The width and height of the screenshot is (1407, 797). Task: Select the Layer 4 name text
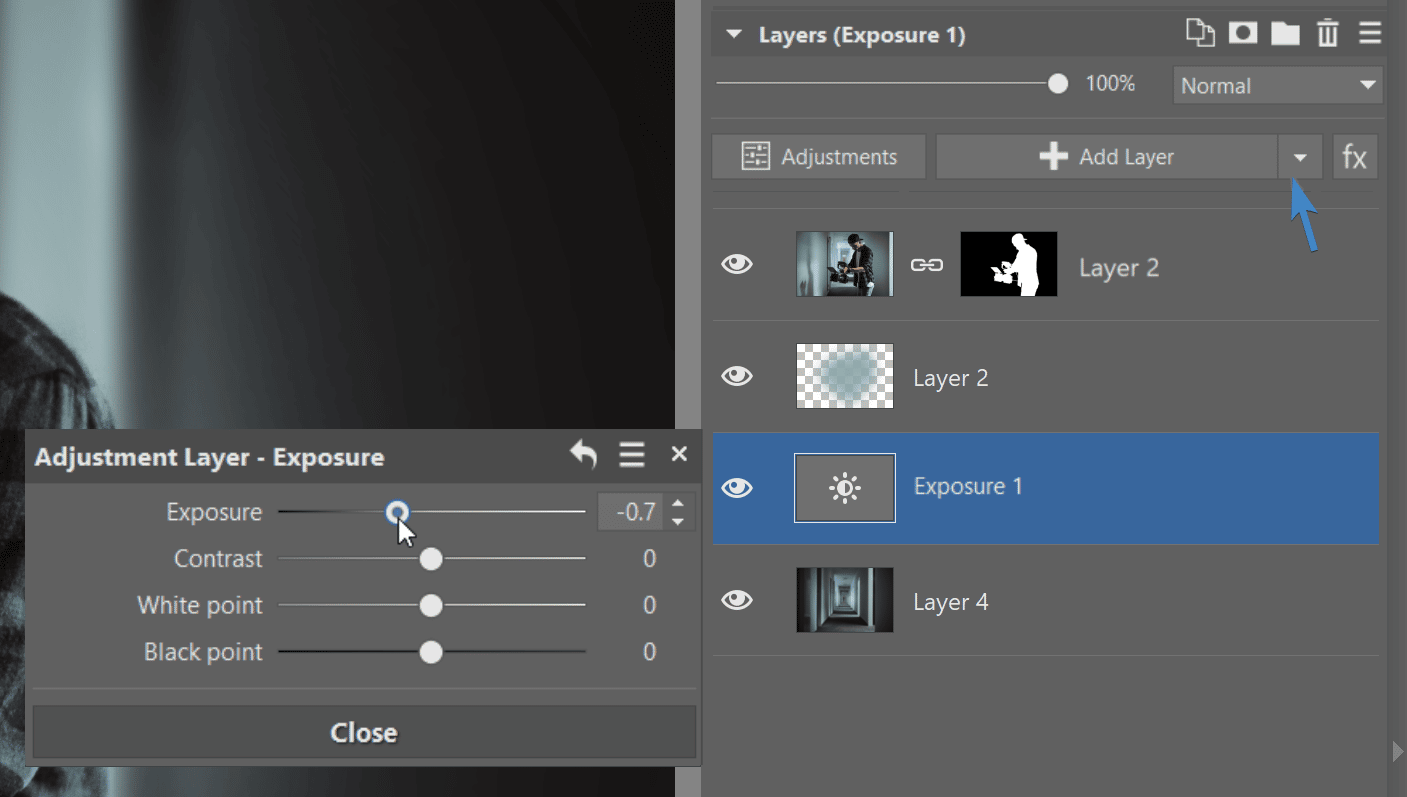point(951,603)
